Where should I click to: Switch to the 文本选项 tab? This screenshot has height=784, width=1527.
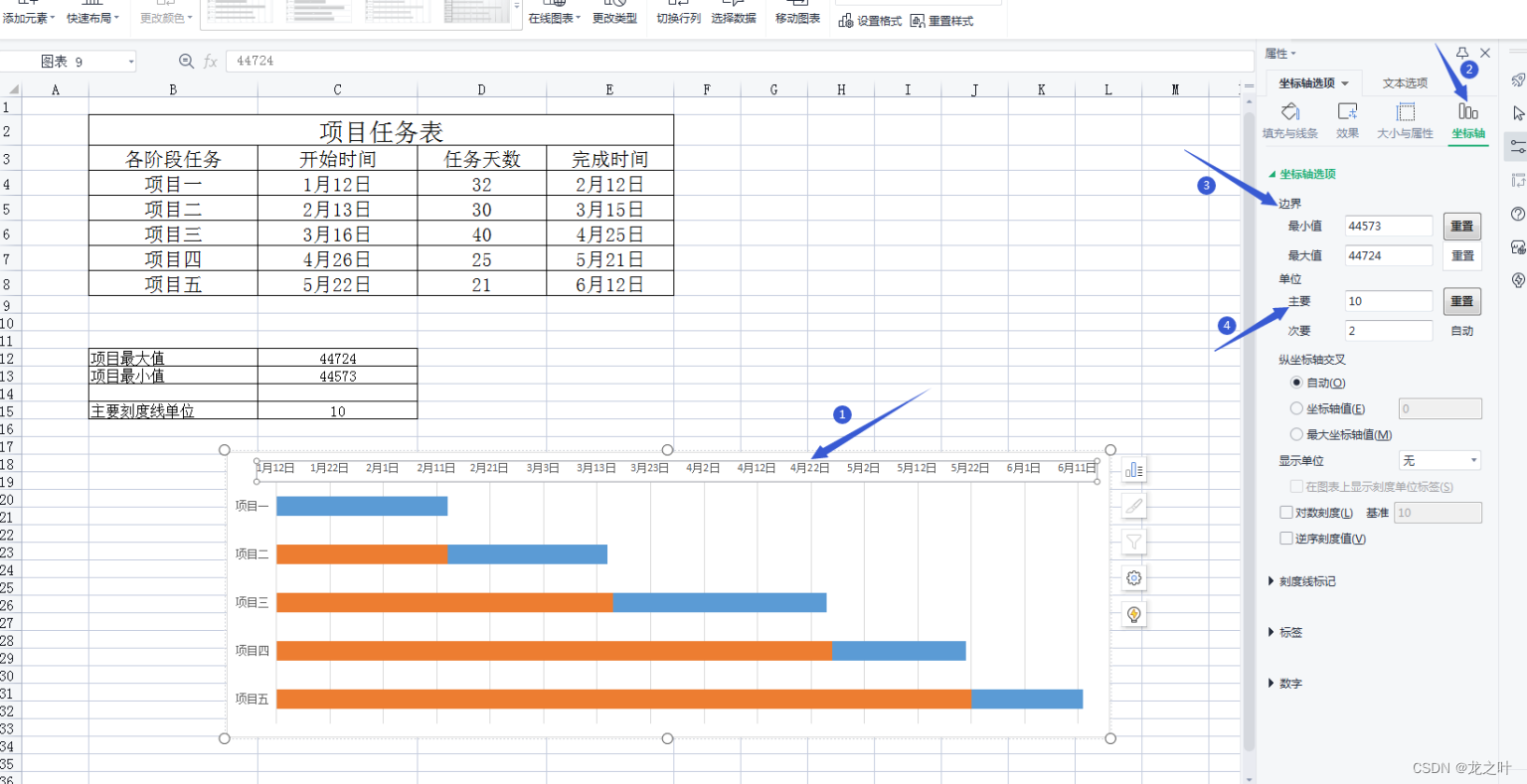[1405, 83]
